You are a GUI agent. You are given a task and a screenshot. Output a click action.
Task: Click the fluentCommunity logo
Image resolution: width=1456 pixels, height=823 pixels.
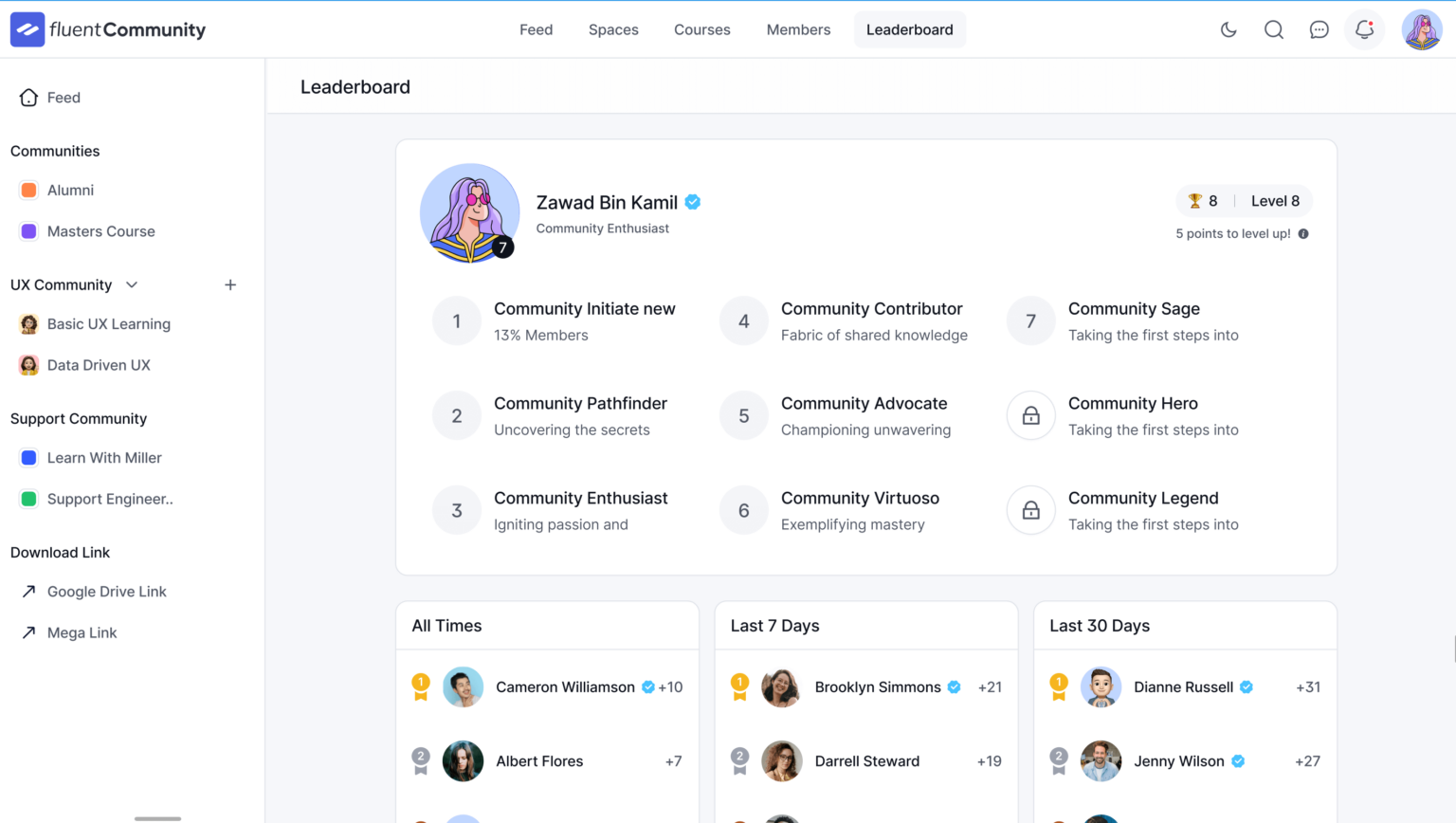point(107,29)
